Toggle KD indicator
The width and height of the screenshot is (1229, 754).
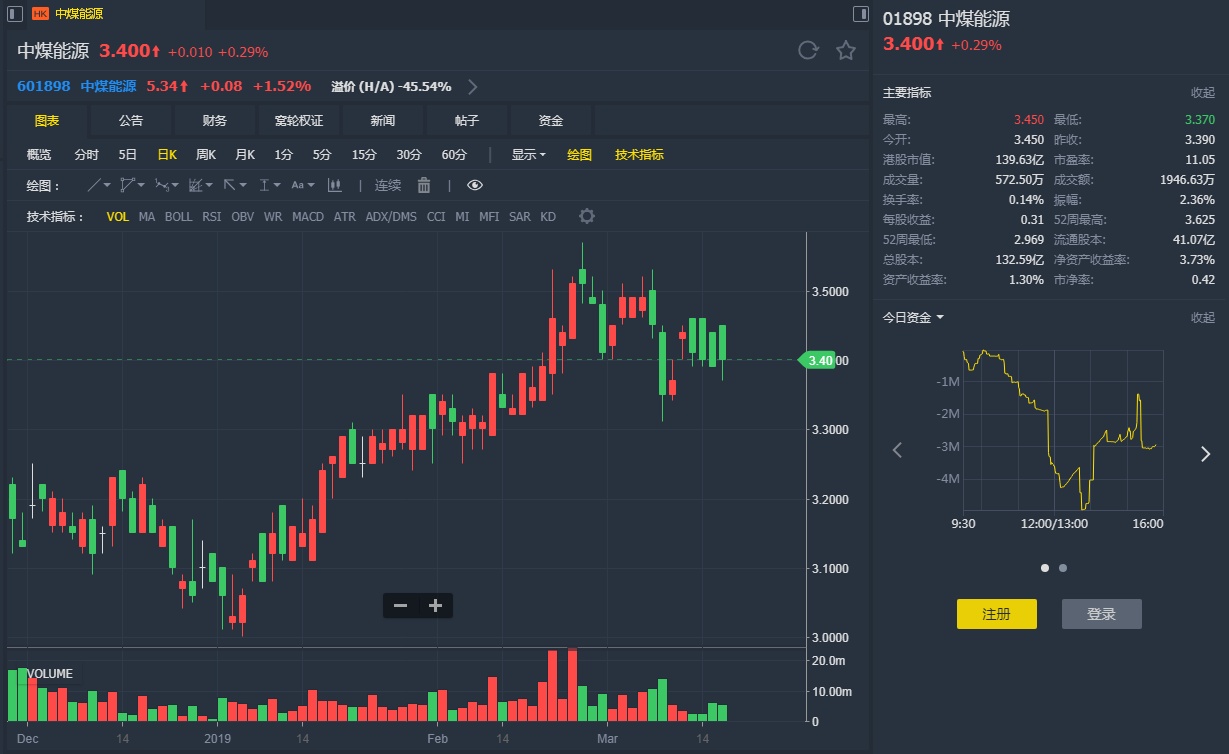(548, 217)
